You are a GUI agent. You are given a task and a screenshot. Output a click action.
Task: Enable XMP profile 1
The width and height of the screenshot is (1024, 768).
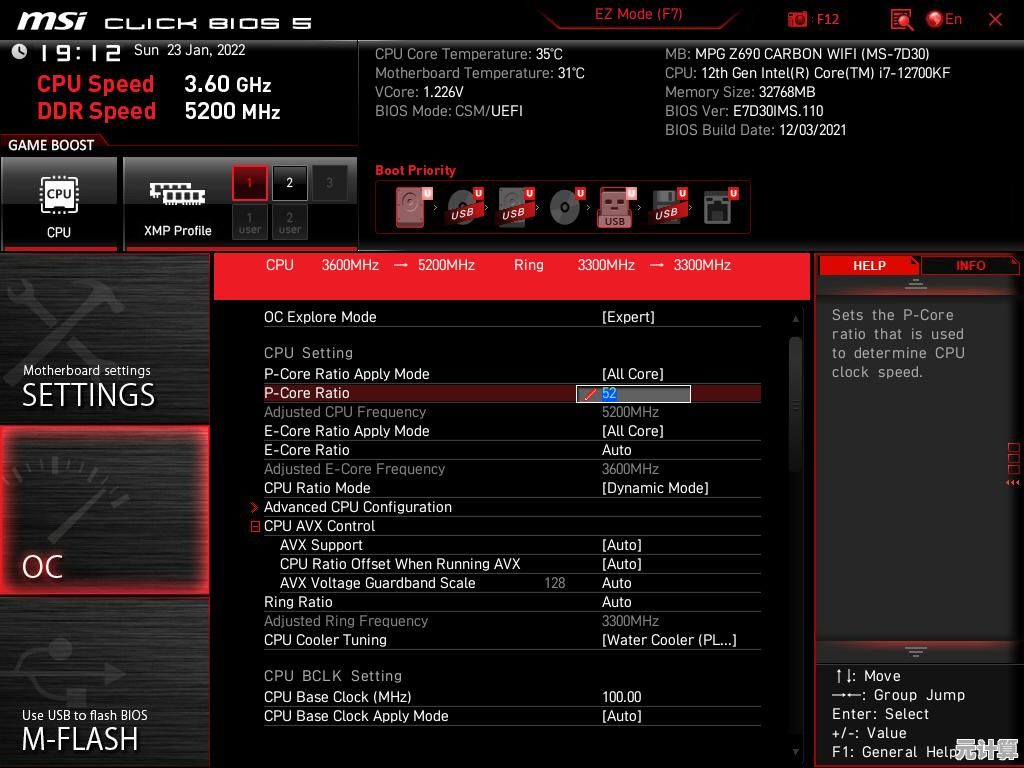tap(249, 183)
